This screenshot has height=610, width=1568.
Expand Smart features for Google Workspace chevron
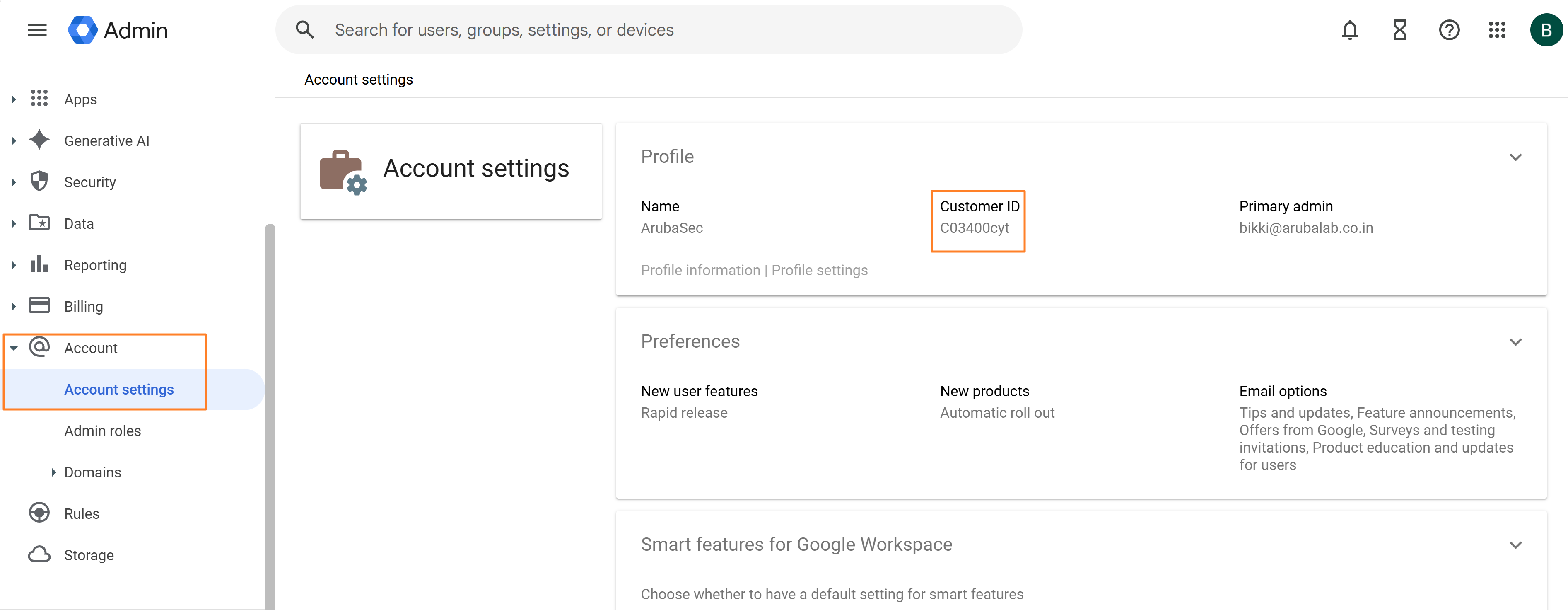pos(1516,545)
